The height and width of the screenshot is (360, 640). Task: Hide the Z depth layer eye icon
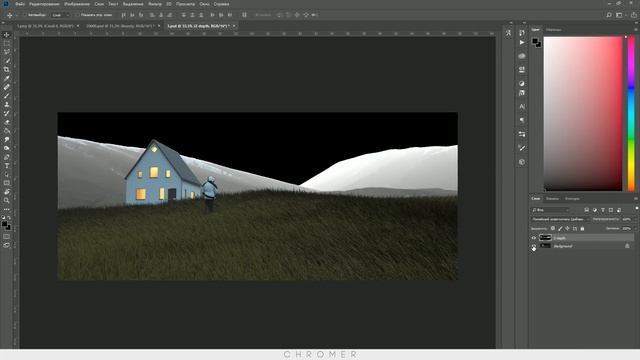(x=533, y=238)
